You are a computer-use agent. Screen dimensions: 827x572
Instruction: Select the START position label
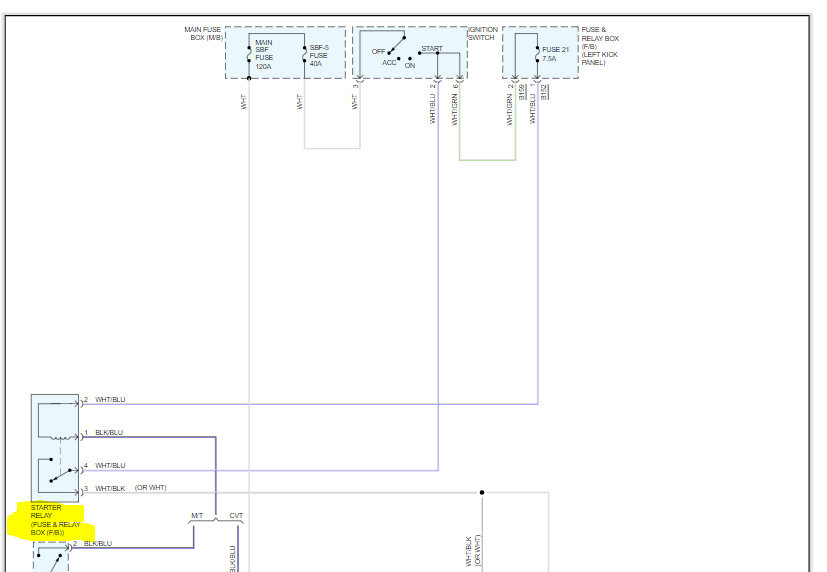(431, 49)
